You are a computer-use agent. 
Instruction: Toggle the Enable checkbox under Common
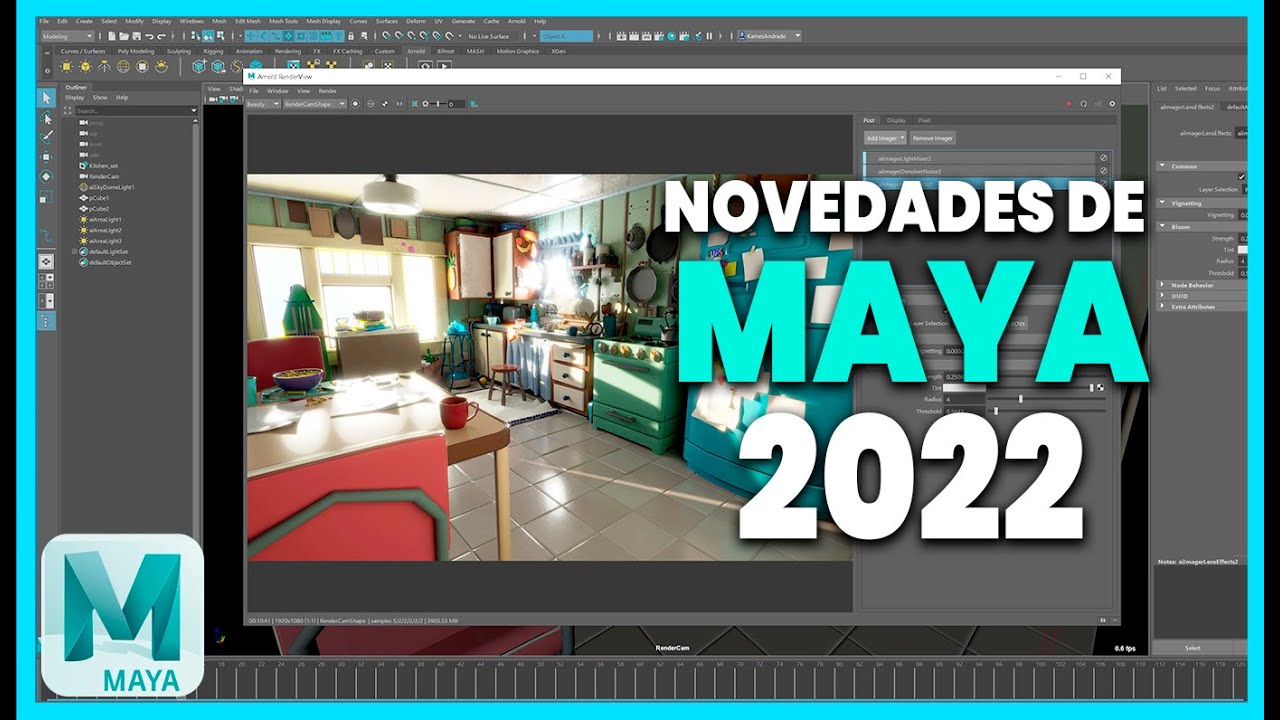tap(1242, 177)
